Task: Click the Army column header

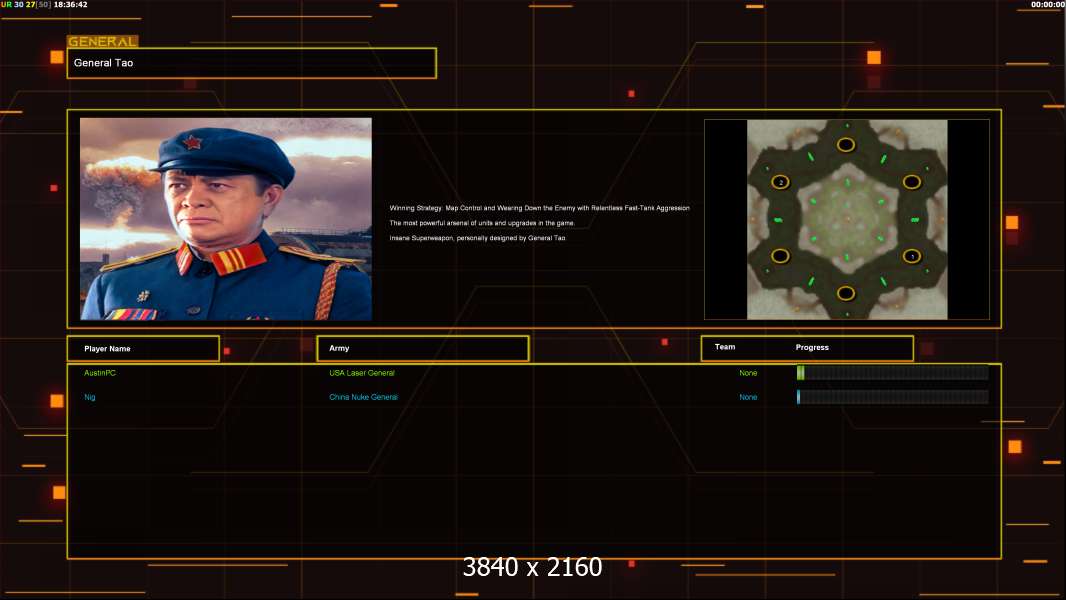Action: [x=423, y=348]
